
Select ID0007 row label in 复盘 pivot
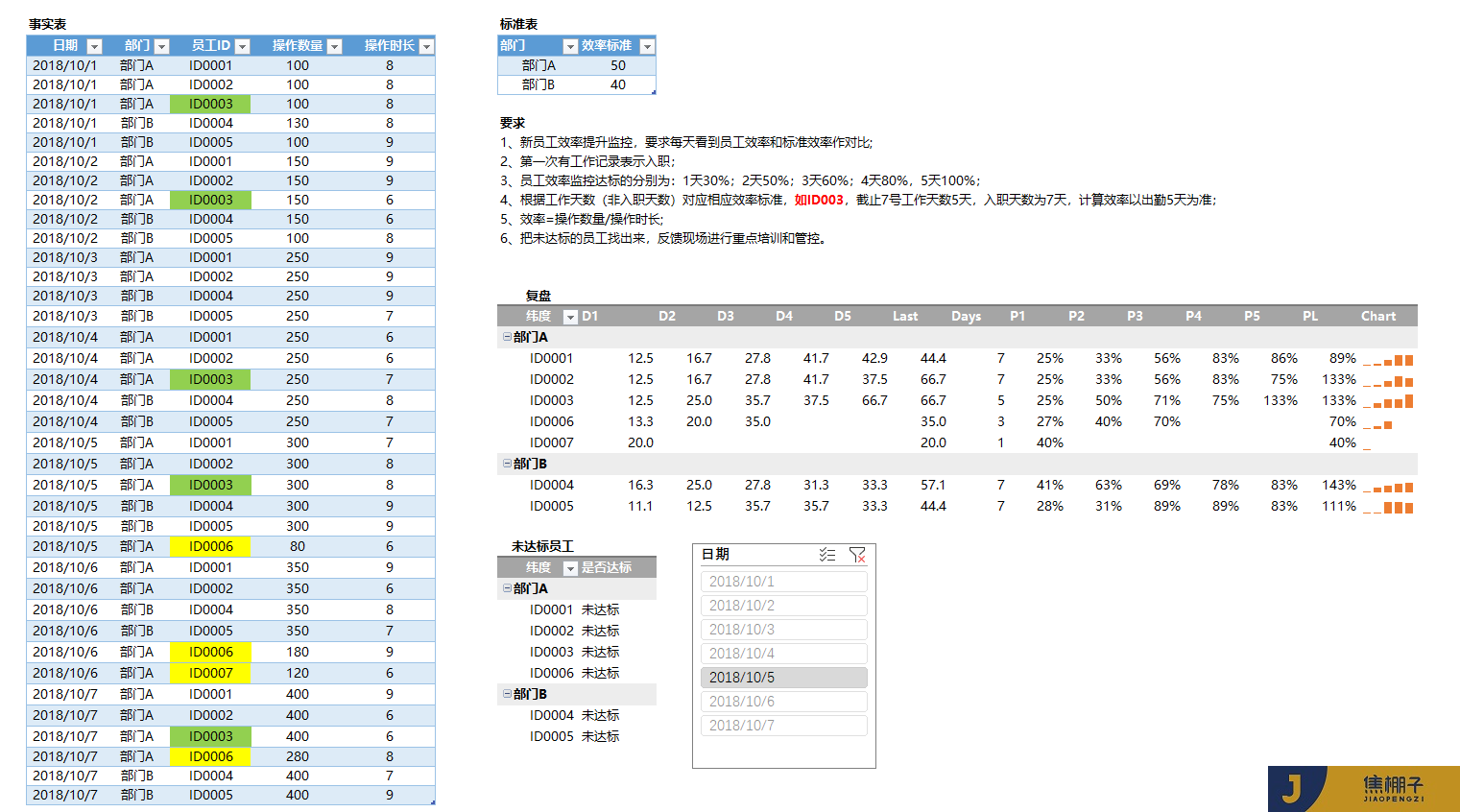tap(552, 443)
